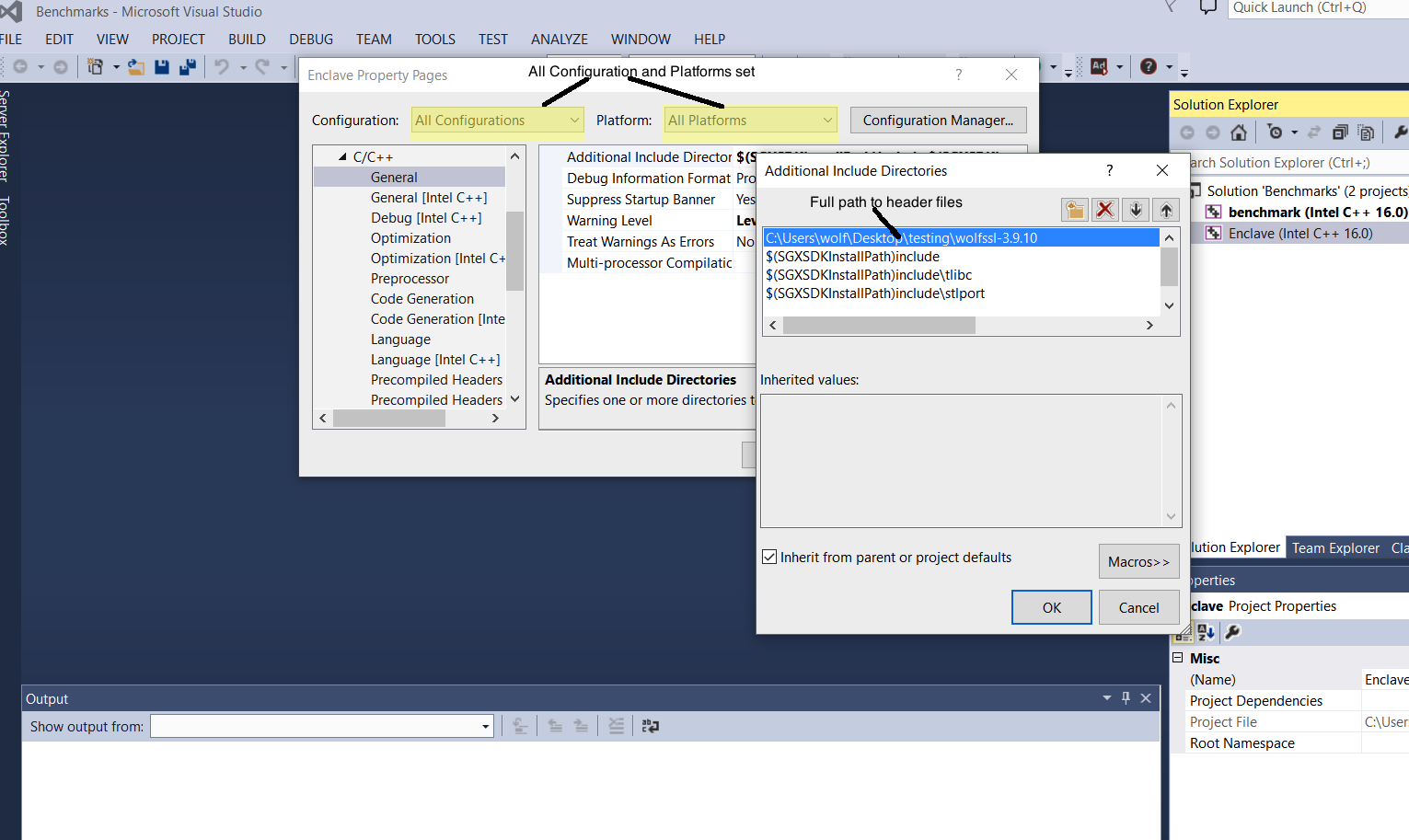Click the Home icon in Solution Explorer
Image resolution: width=1409 pixels, height=840 pixels.
pos(1239,132)
